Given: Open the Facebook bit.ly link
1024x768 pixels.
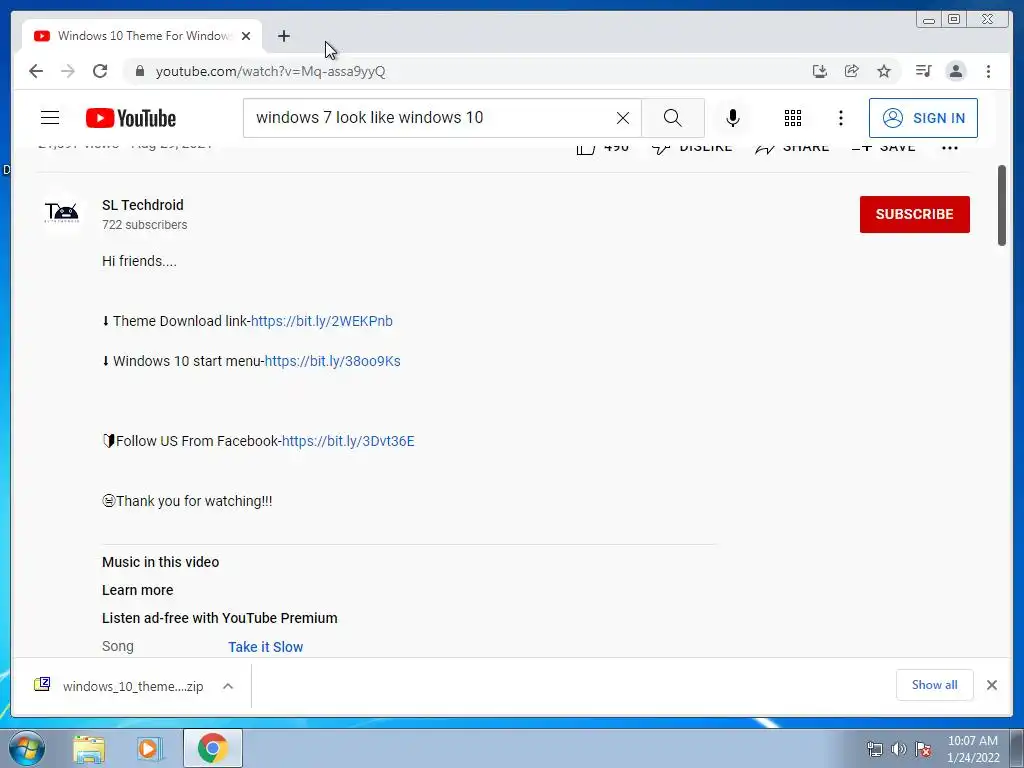Looking at the screenshot, I should 348,441.
